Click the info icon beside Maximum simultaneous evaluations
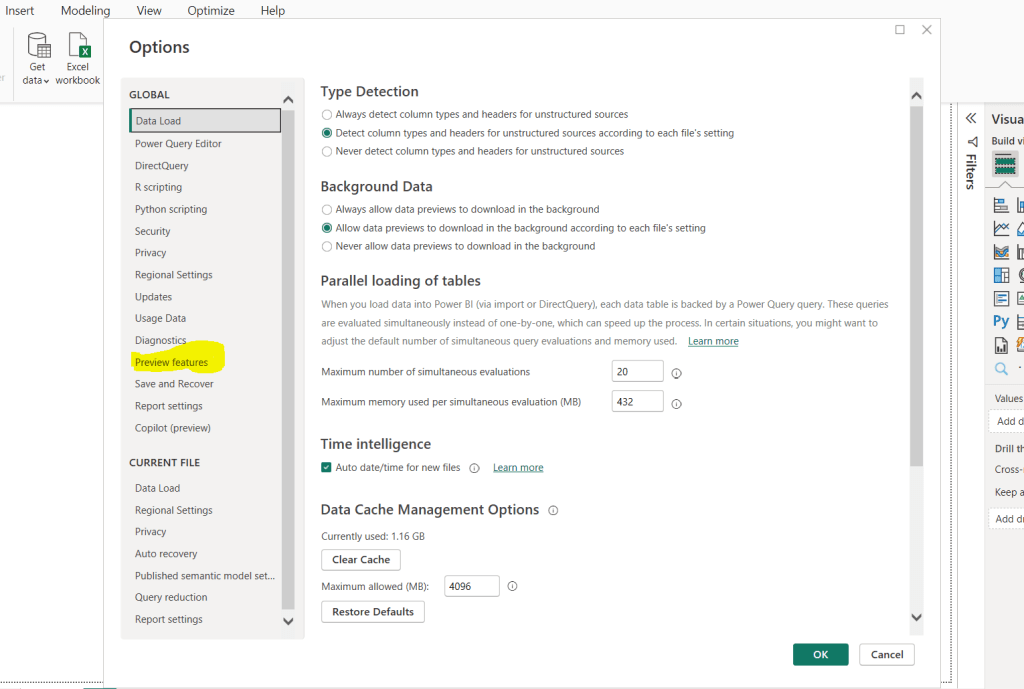The image size is (1024, 689). (676, 373)
